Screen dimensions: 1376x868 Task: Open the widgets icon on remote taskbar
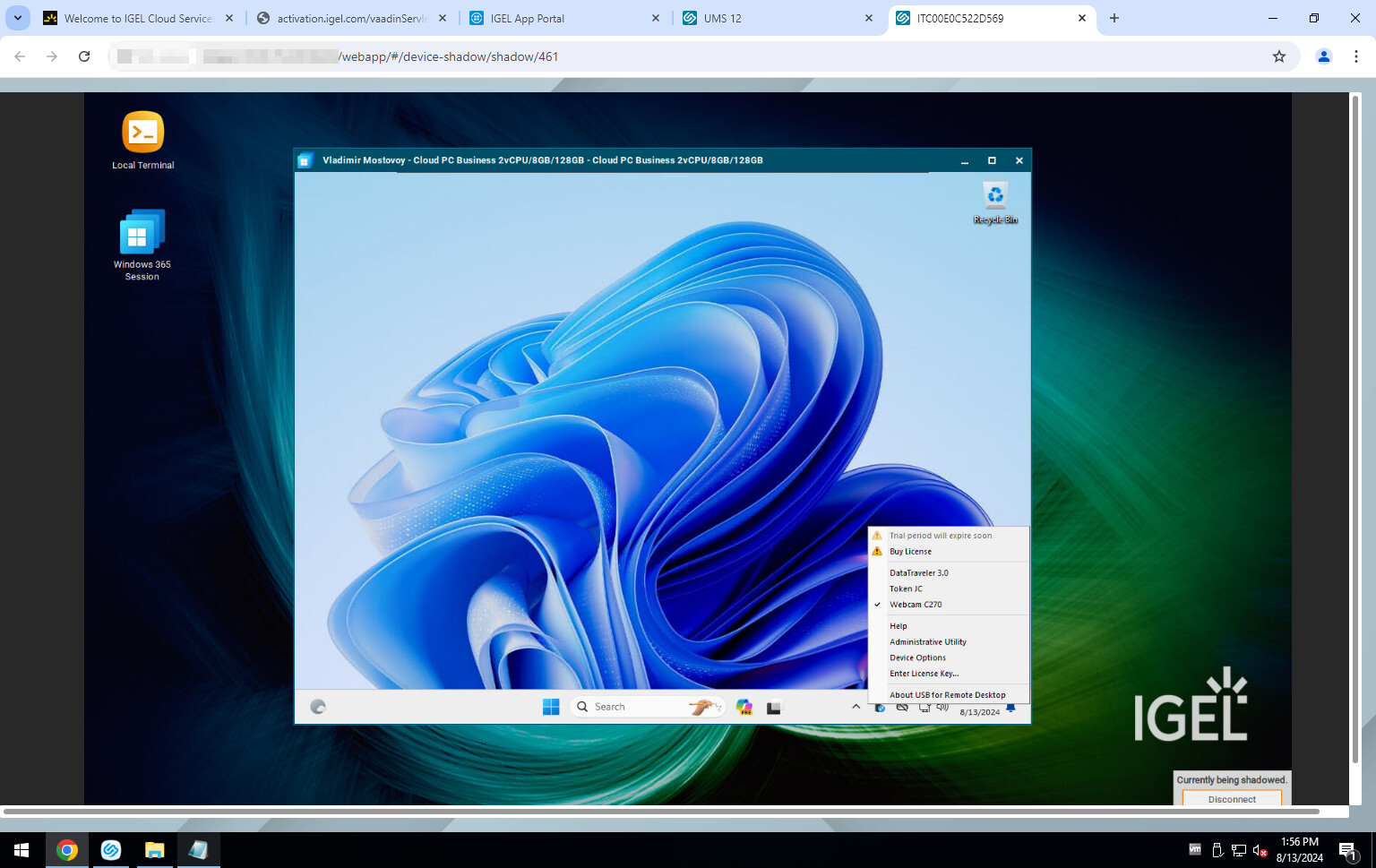[x=318, y=707]
